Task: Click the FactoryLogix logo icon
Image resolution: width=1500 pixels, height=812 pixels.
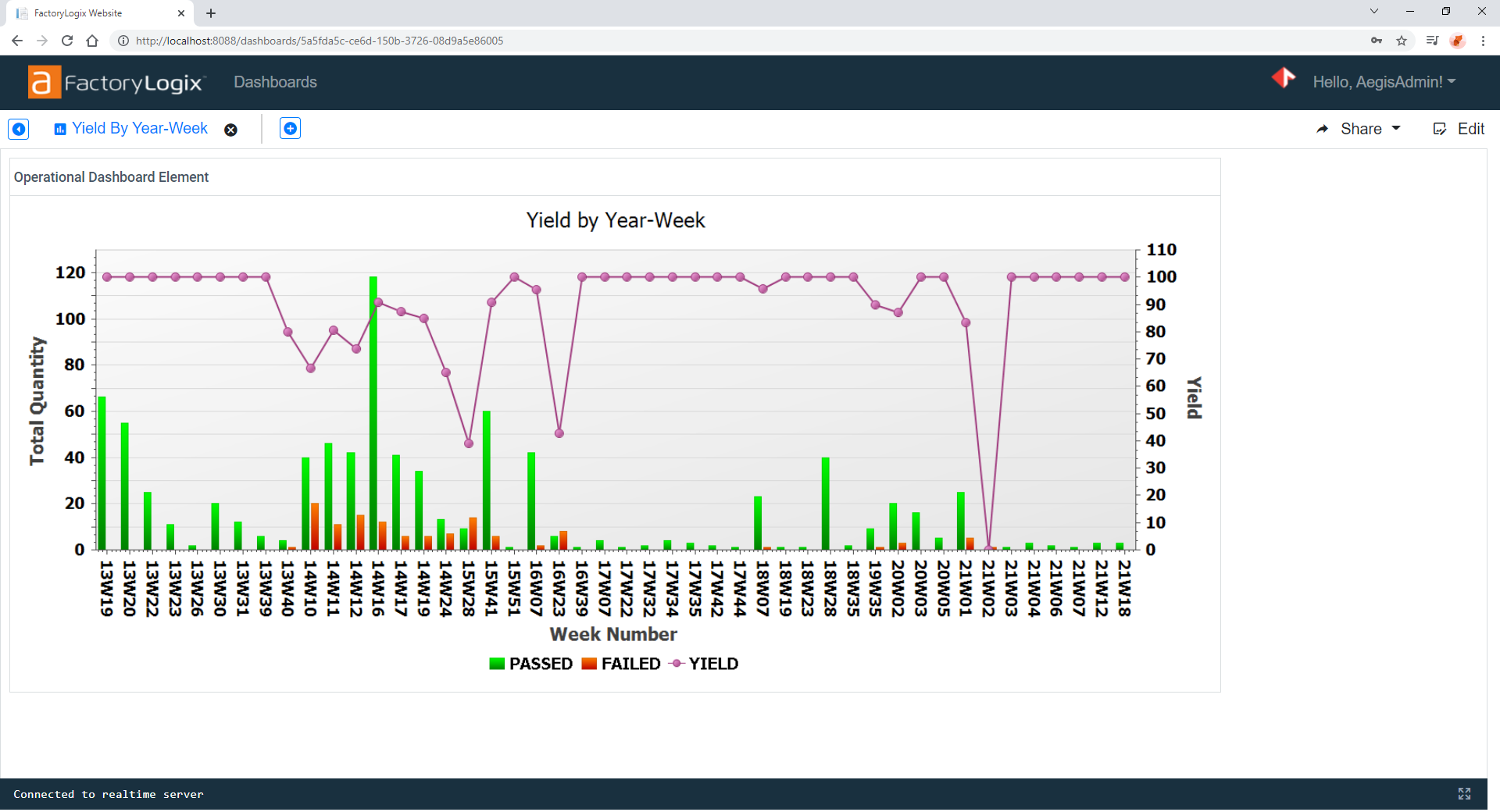Action: point(44,82)
